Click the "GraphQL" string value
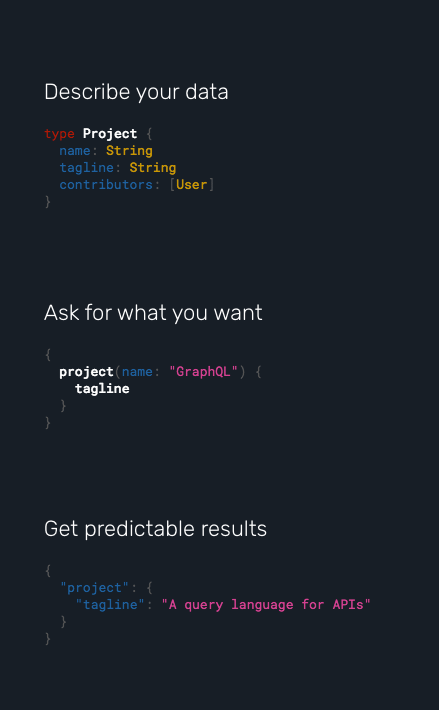 pos(203,372)
